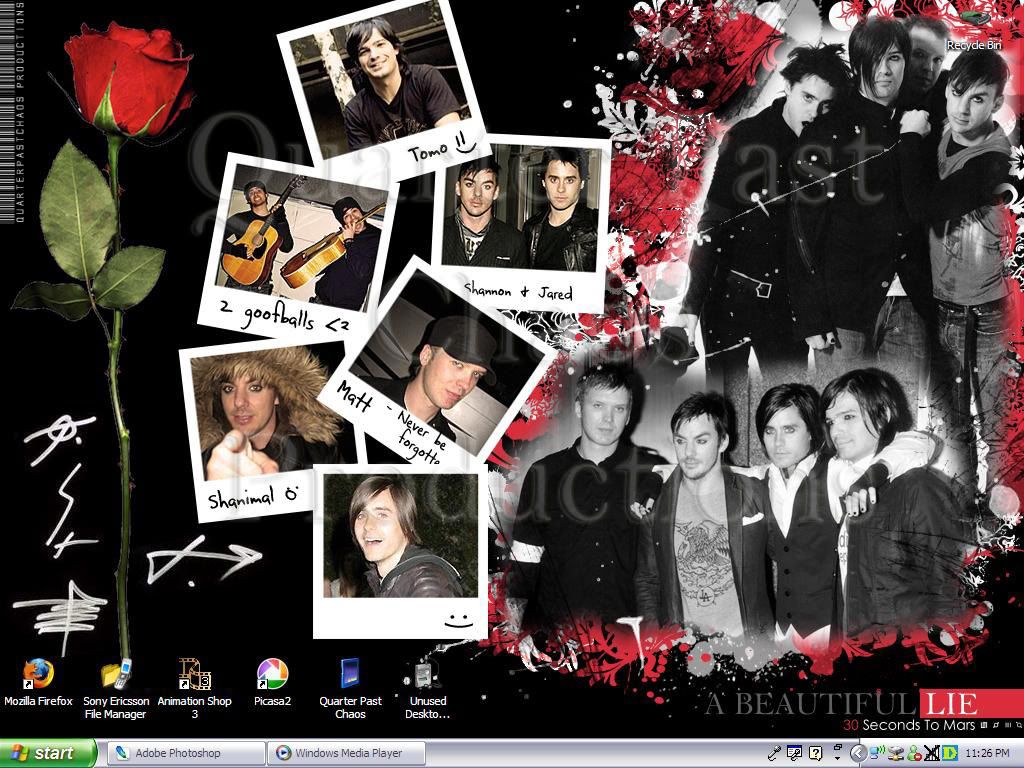
Task: Select the Quarter Past Chaos desktop icon
Action: click(350, 689)
